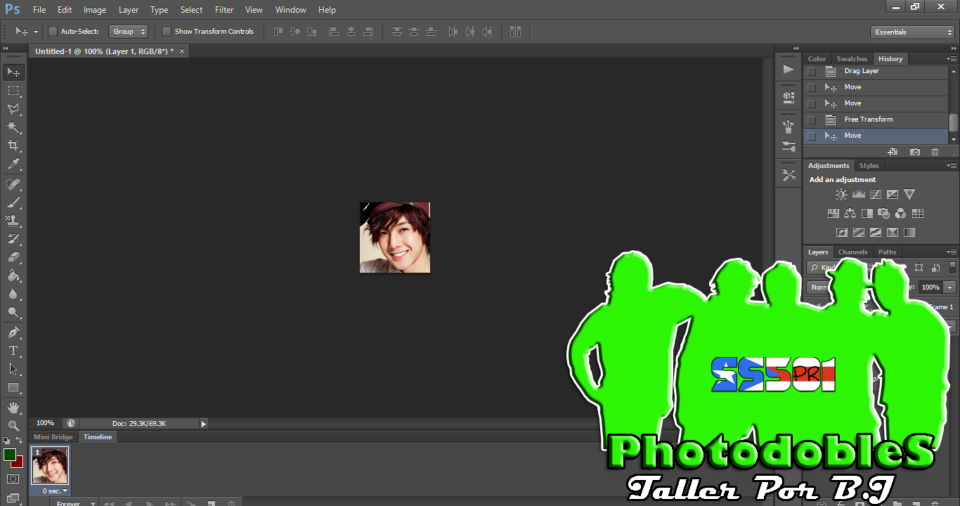Set history brush source for selected Move state

(x=811, y=135)
